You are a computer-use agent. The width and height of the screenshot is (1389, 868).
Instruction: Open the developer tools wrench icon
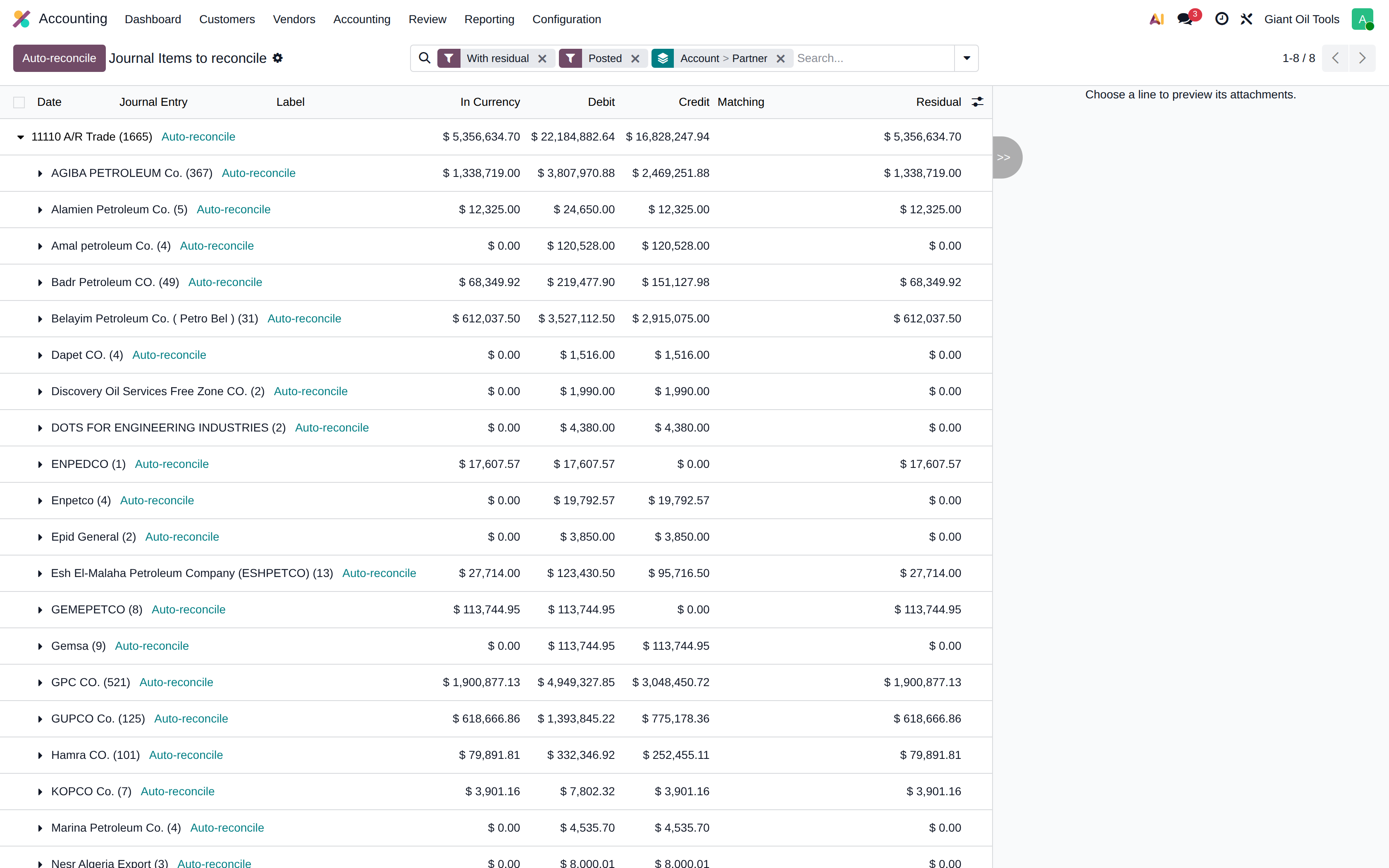click(x=1246, y=19)
